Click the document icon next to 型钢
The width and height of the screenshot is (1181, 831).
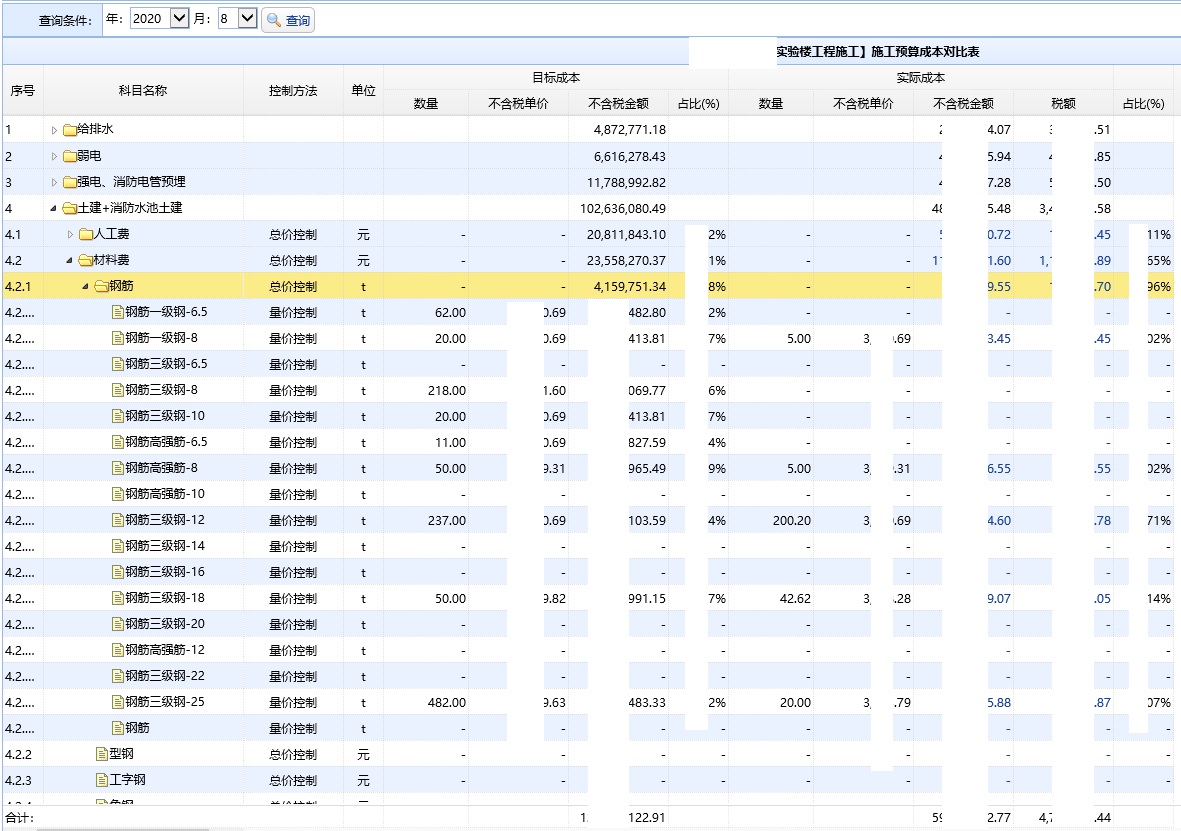101,754
